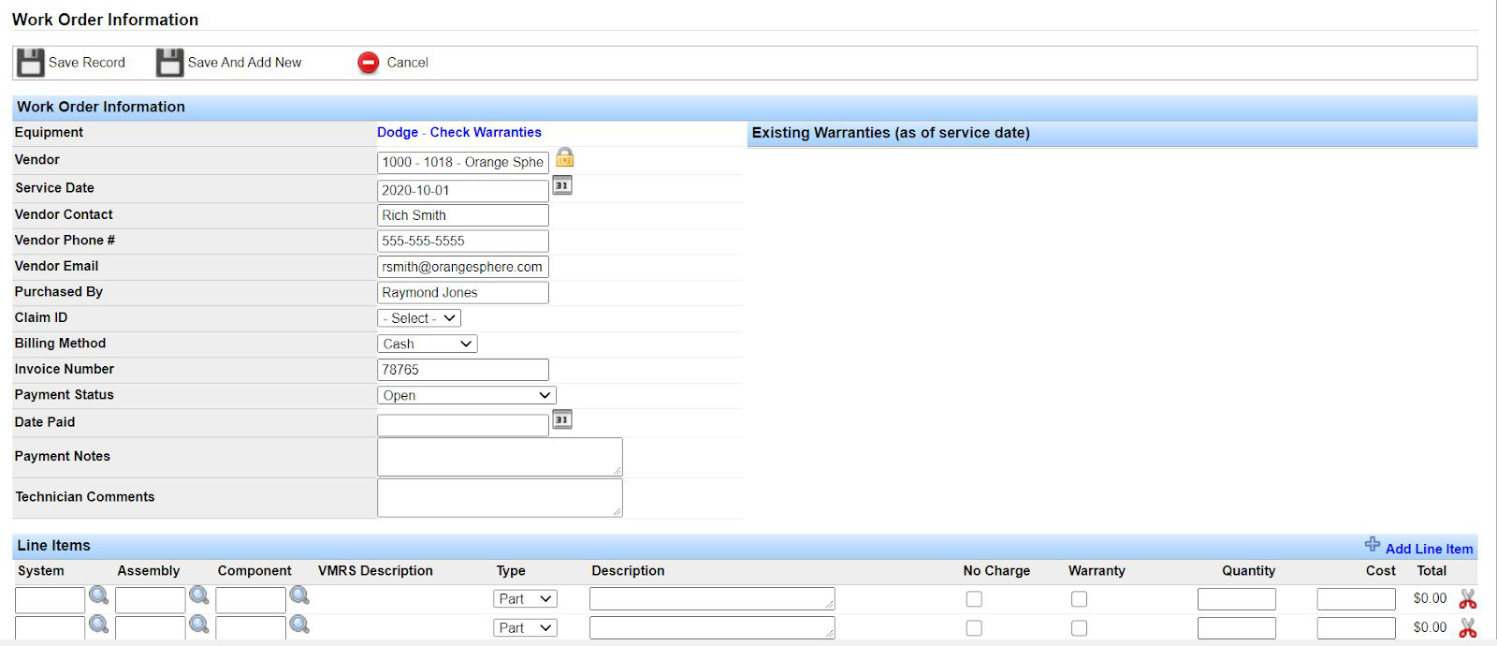Click the Date Paid field
Screen dimensions: 1497x646
click(463, 425)
